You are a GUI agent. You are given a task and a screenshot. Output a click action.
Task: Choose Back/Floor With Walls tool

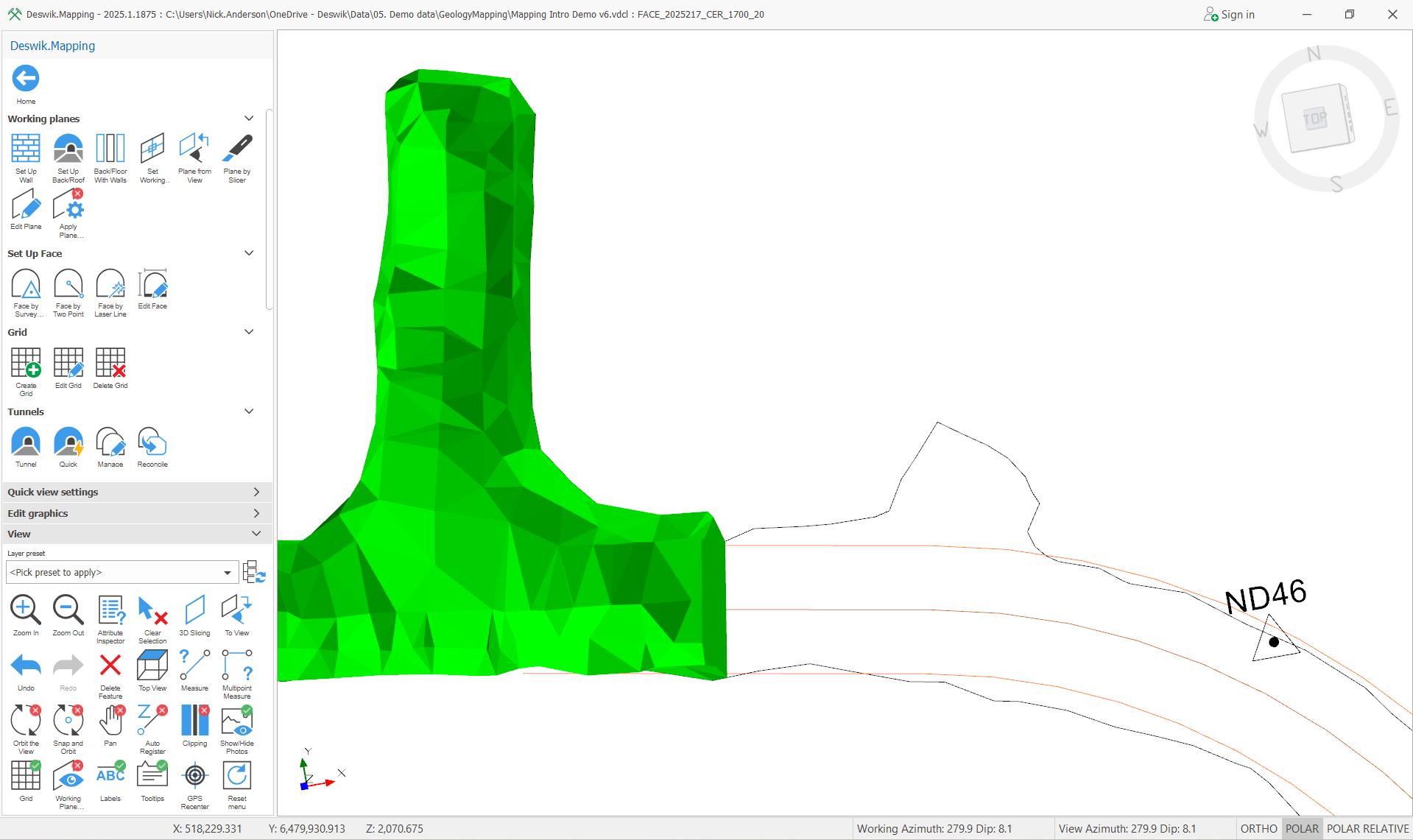click(110, 158)
